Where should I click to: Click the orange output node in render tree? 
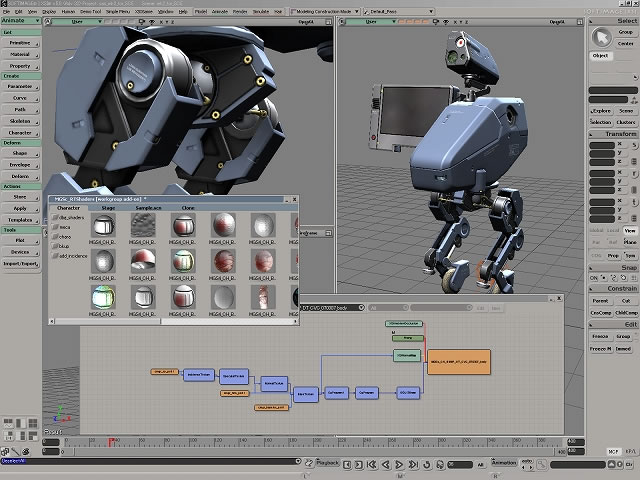point(459,362)
